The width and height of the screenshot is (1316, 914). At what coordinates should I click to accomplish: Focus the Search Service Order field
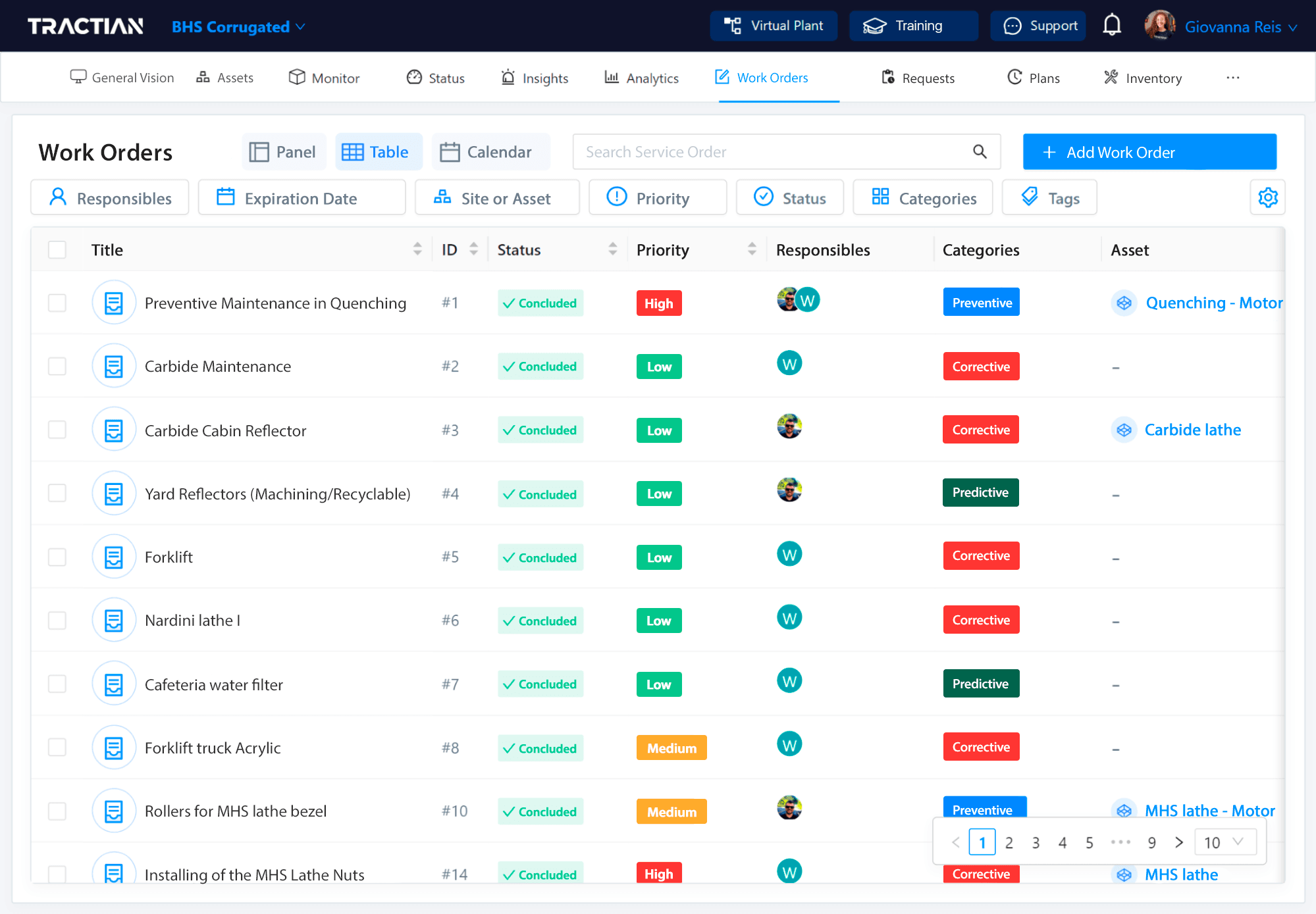[x=770, y=152]
